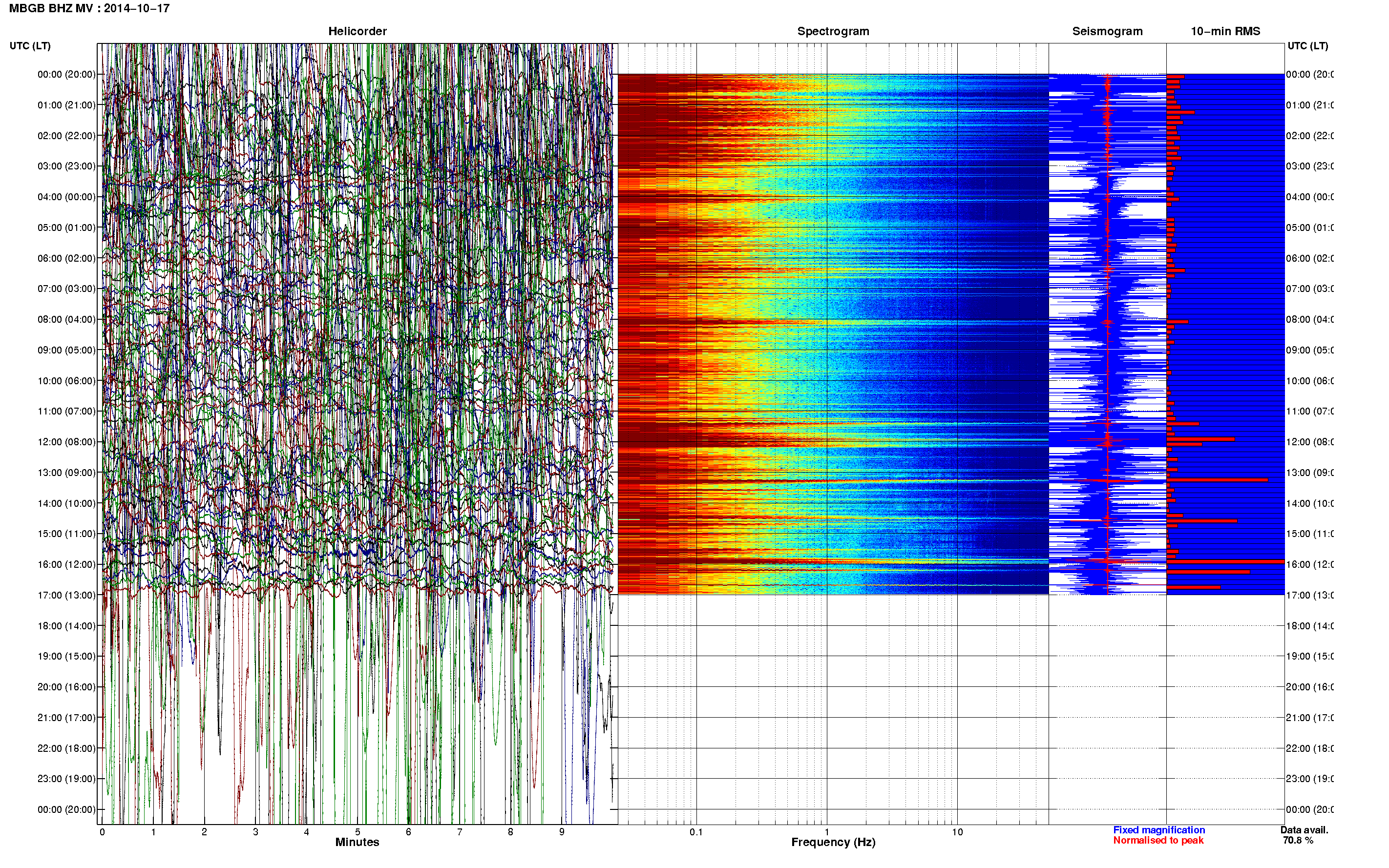Screen dimensions: 1389x868
Task: Click the left '18:00 (14:00)' time label
Action: (66, 626)
